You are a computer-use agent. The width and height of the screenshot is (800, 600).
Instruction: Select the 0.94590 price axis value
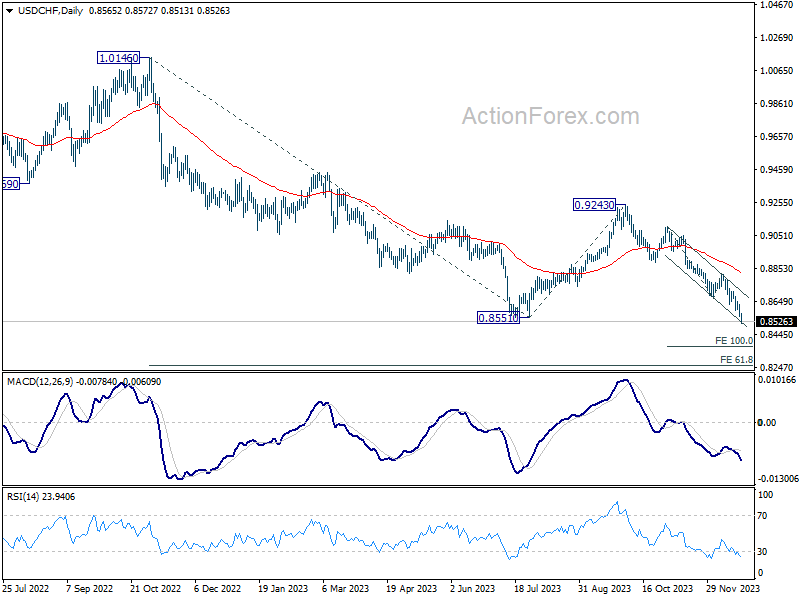pos(777,170)
